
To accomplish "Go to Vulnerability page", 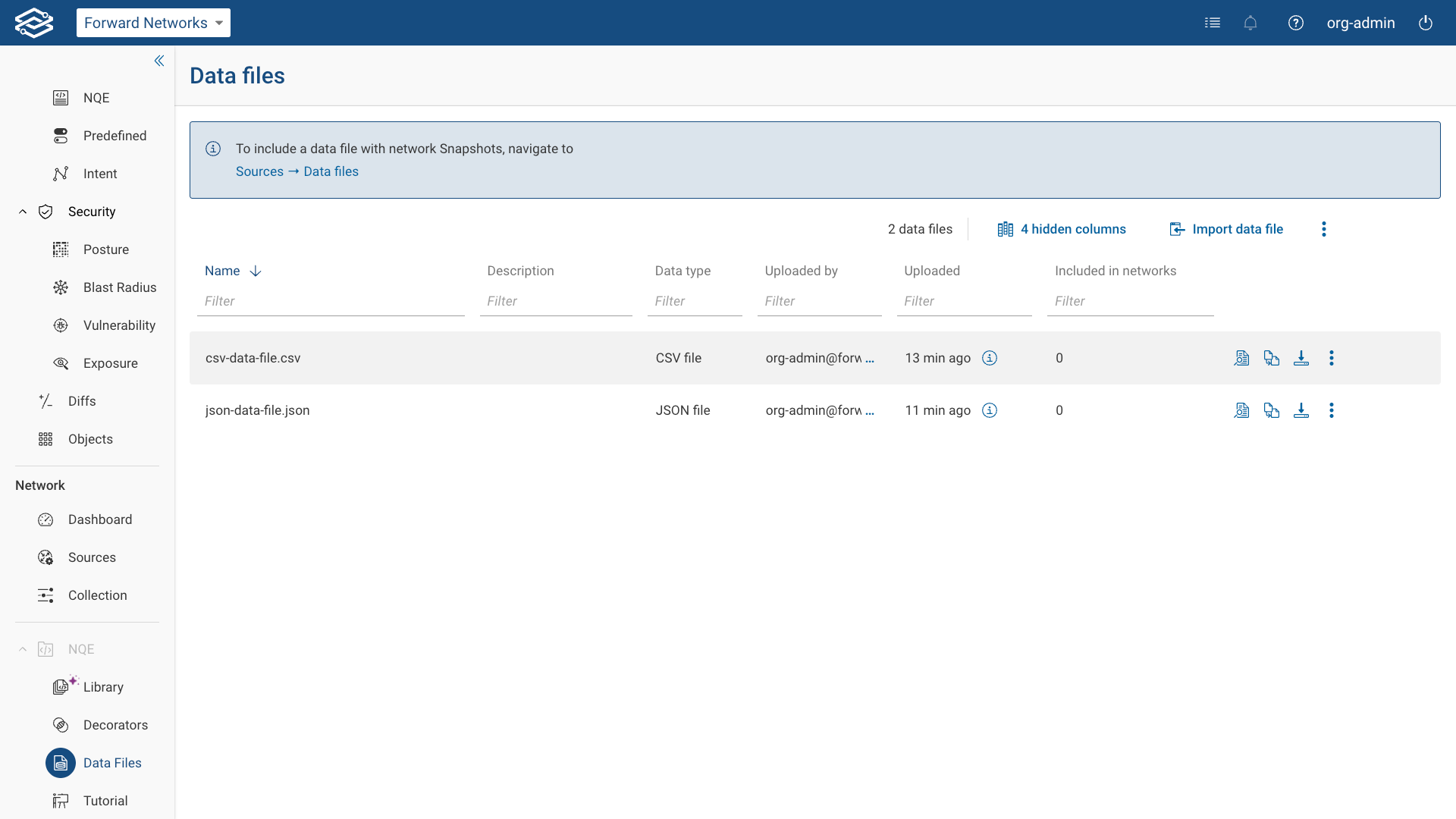I will coord(119,325).
